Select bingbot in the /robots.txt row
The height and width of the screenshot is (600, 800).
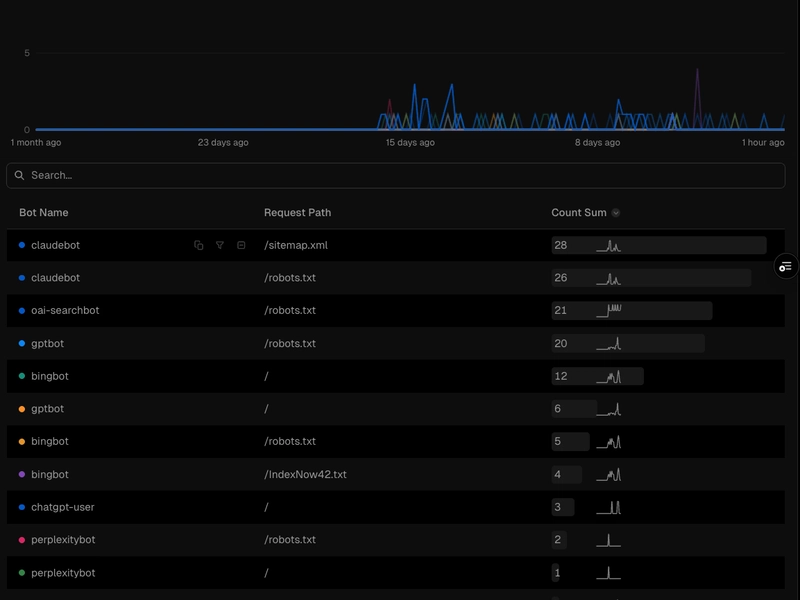pyautogui.click(x=50, y=442)
